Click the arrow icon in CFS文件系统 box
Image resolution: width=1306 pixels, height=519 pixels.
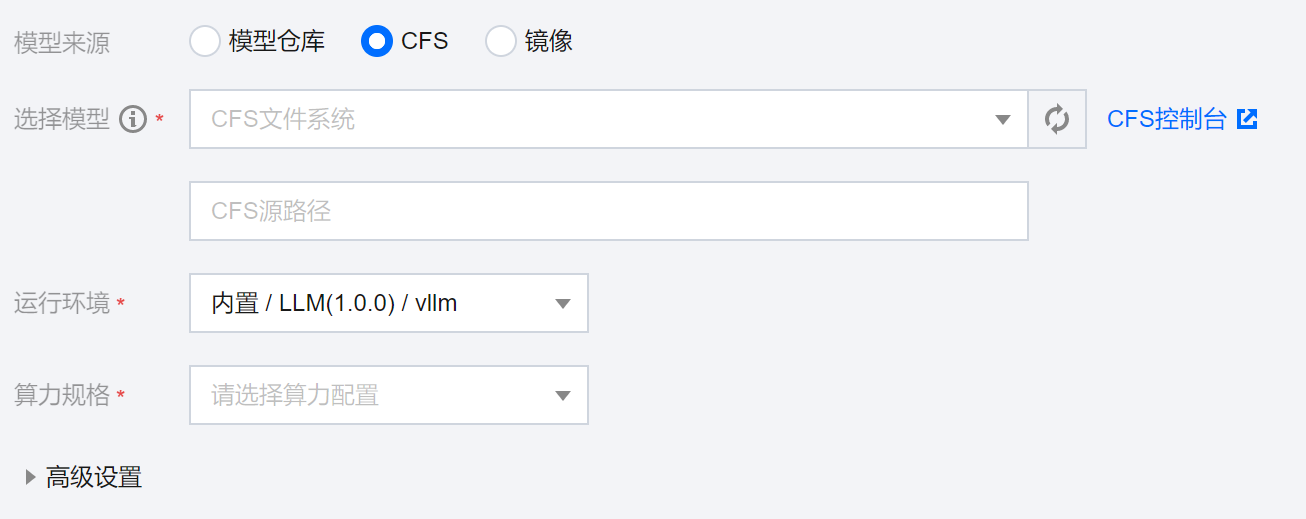click(1003, 120)
